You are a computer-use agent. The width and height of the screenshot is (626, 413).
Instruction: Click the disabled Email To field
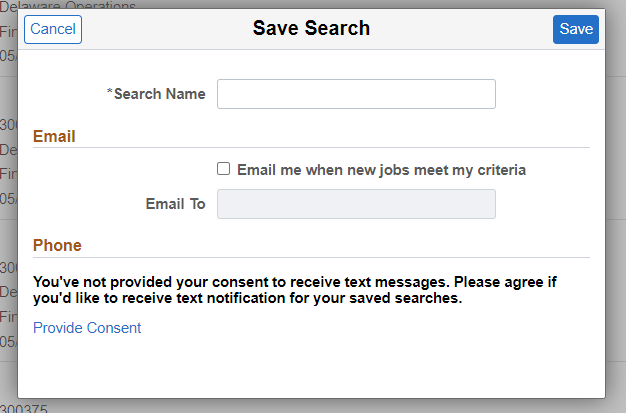tap(356, 204)
